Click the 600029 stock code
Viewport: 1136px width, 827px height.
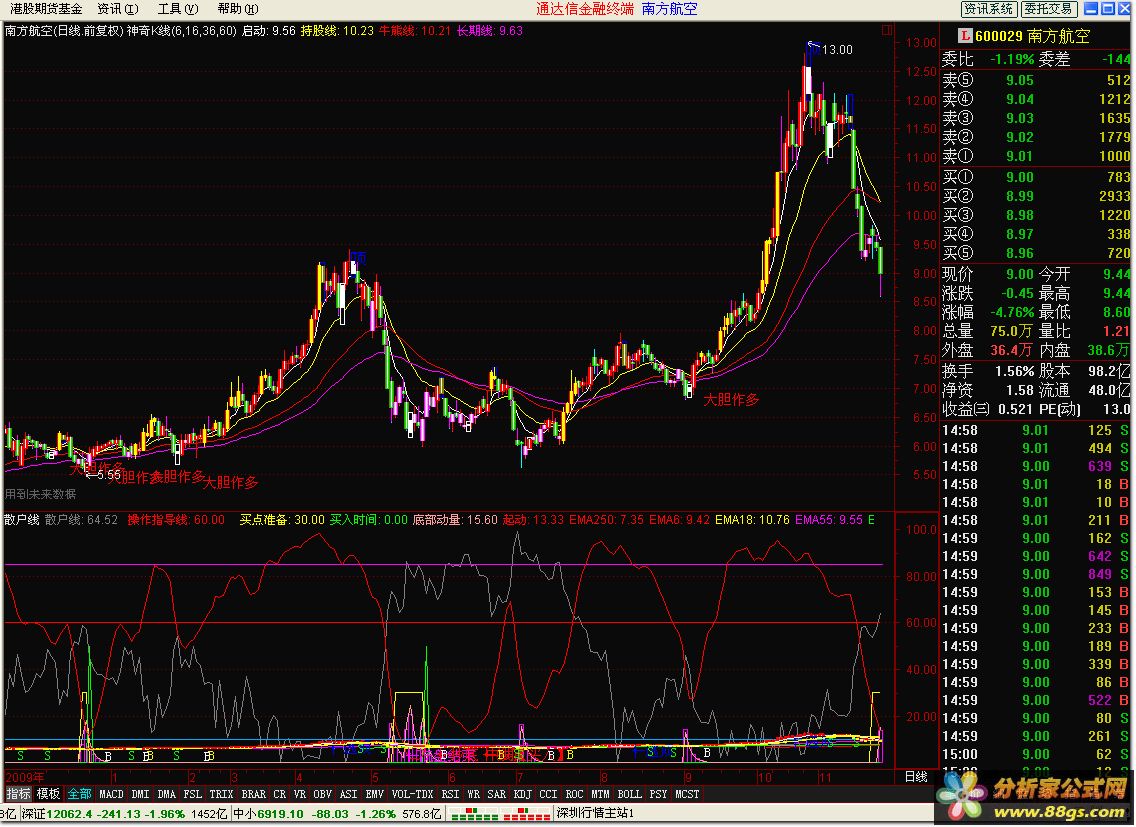999,36
